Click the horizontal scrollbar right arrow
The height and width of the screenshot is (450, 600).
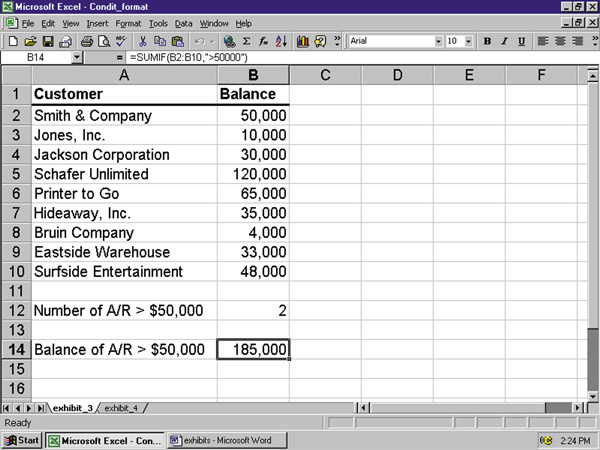(578, 408)
